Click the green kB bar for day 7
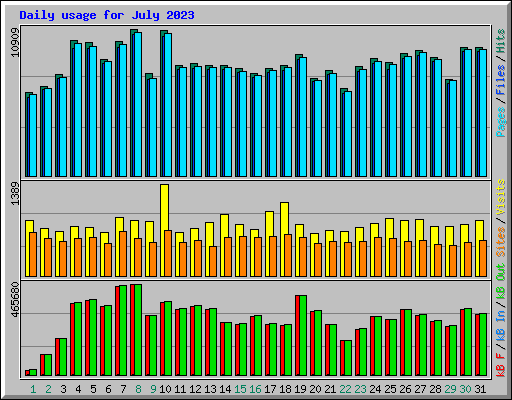Viewport: 512px width, 400px height. (x=123, y=330)
